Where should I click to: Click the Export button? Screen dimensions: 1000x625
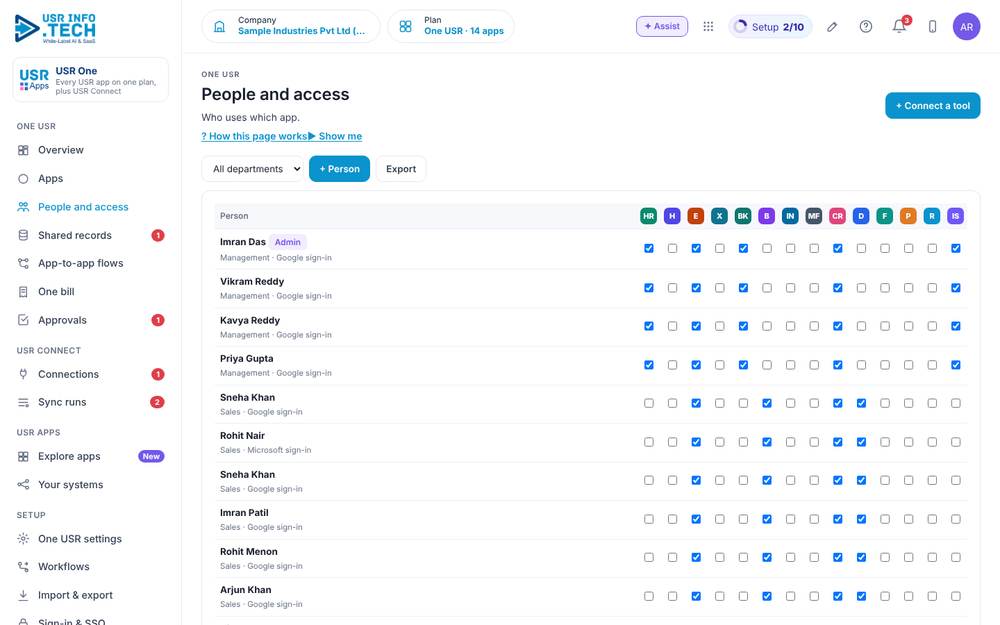point(401,169)
